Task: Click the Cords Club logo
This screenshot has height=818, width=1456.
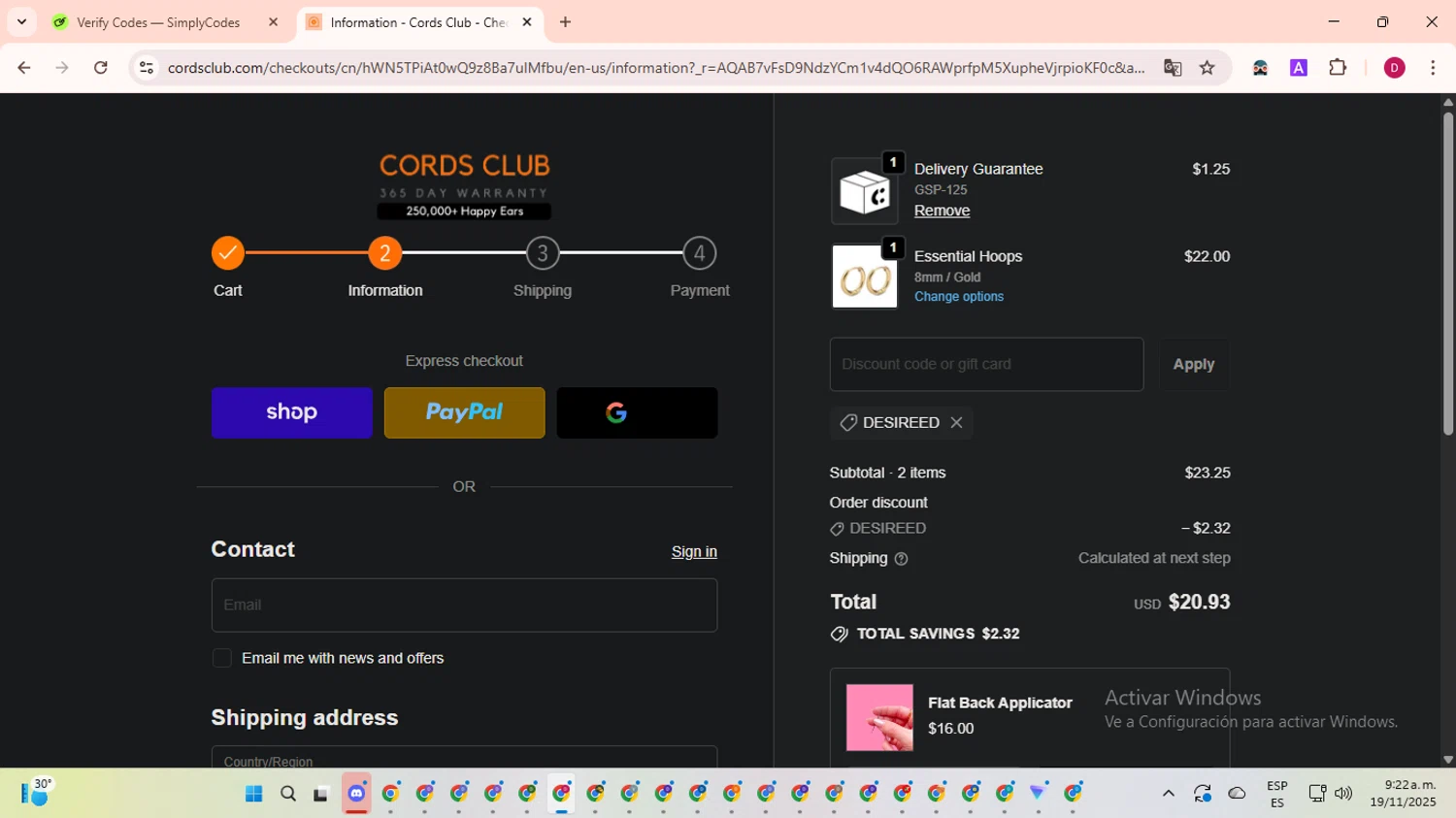Action: (x=464, y=186)
